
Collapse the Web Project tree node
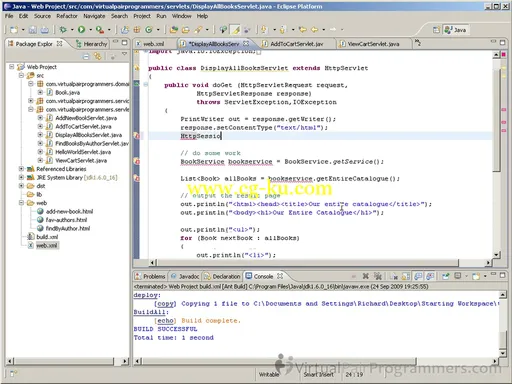tap(12, 67)
